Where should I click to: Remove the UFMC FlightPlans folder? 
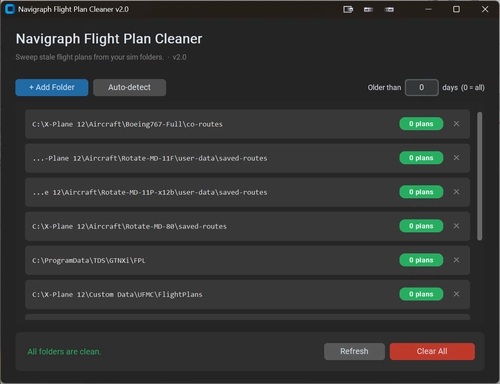tap(456, 294)
